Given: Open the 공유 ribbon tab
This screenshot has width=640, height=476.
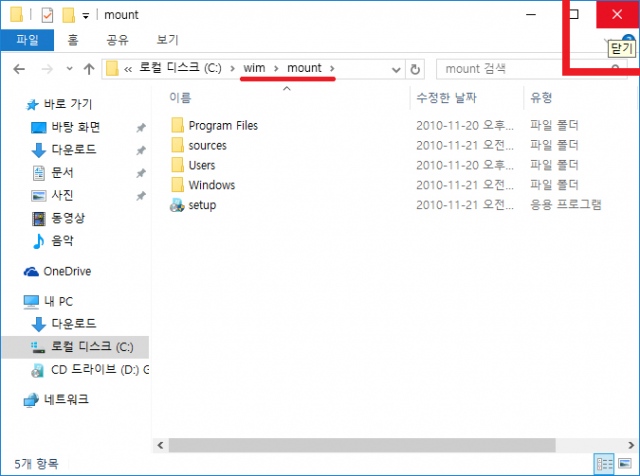Looking at the screenshot, I should pyautogui.click(x=118, y=40).
